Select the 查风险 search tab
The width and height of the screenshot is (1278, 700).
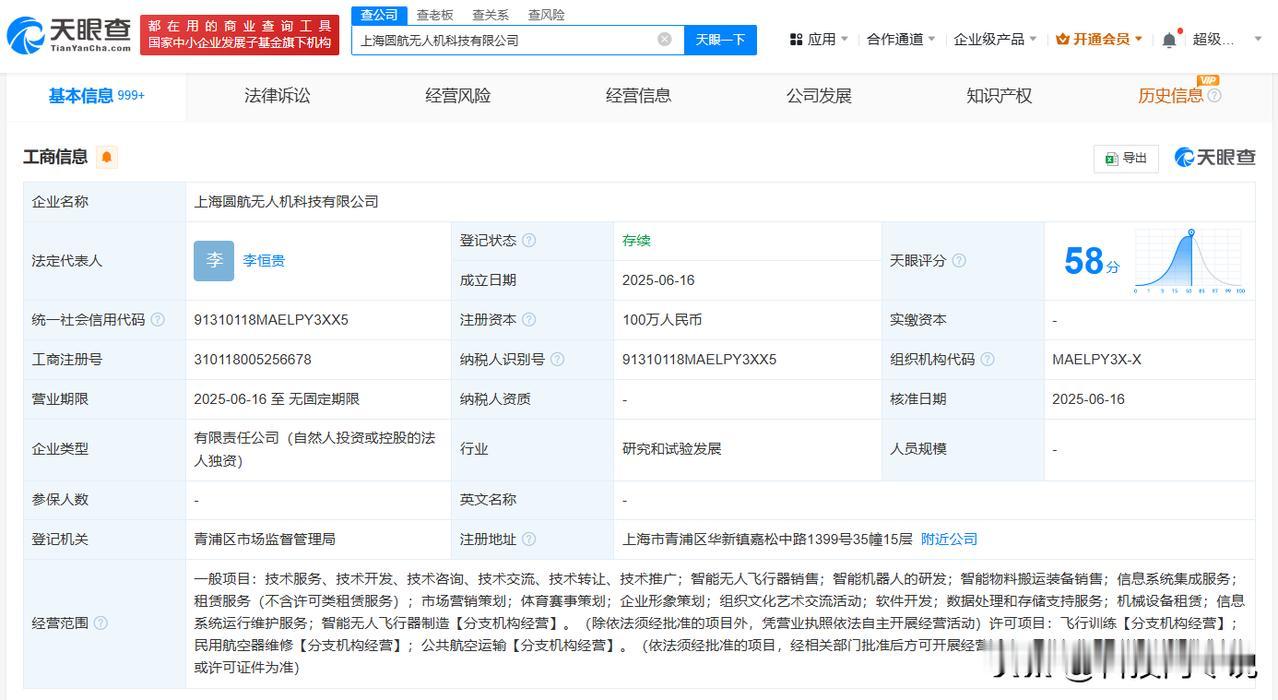coord(546,15)
